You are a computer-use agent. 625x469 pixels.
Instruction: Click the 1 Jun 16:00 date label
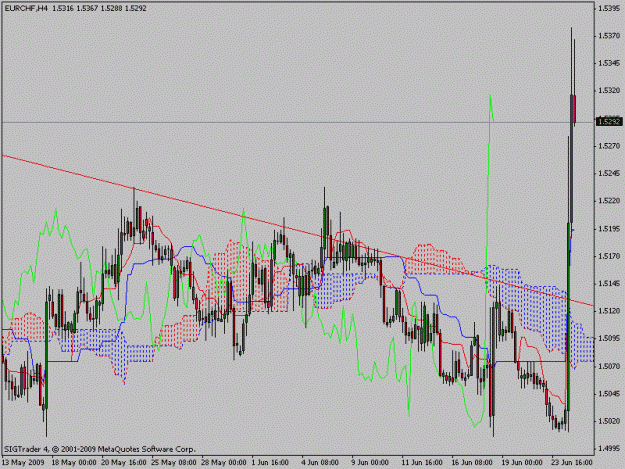pos(270,463)
